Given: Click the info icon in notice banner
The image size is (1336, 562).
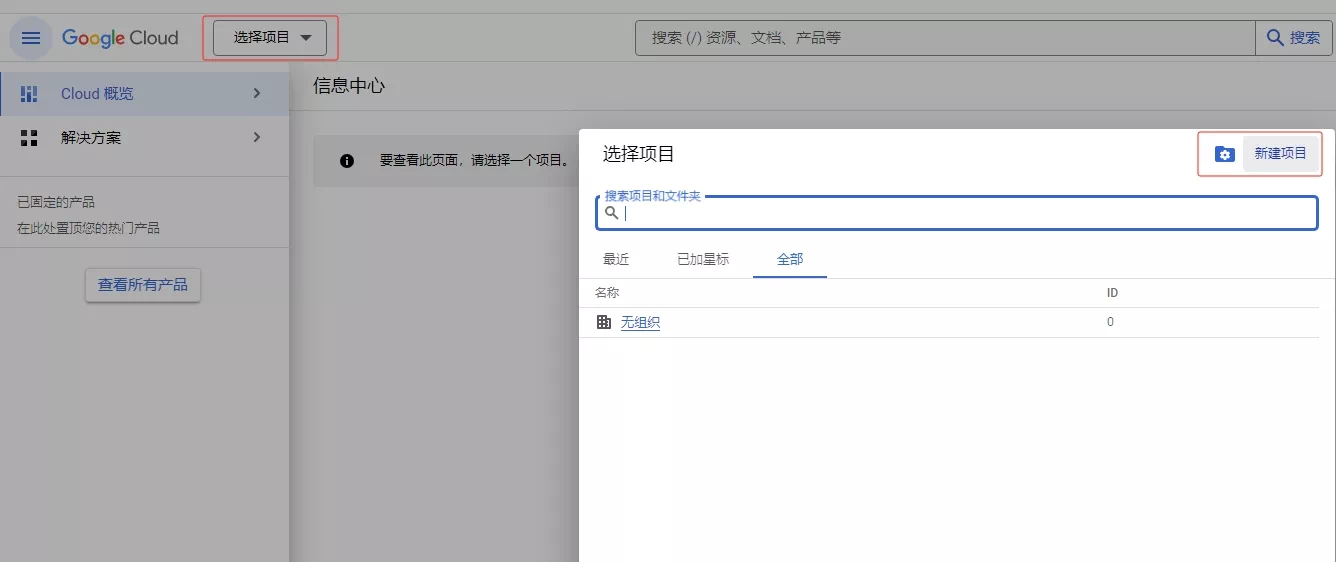Looking at the screenshot, I should pyautogui.click(x=347, y=161).
